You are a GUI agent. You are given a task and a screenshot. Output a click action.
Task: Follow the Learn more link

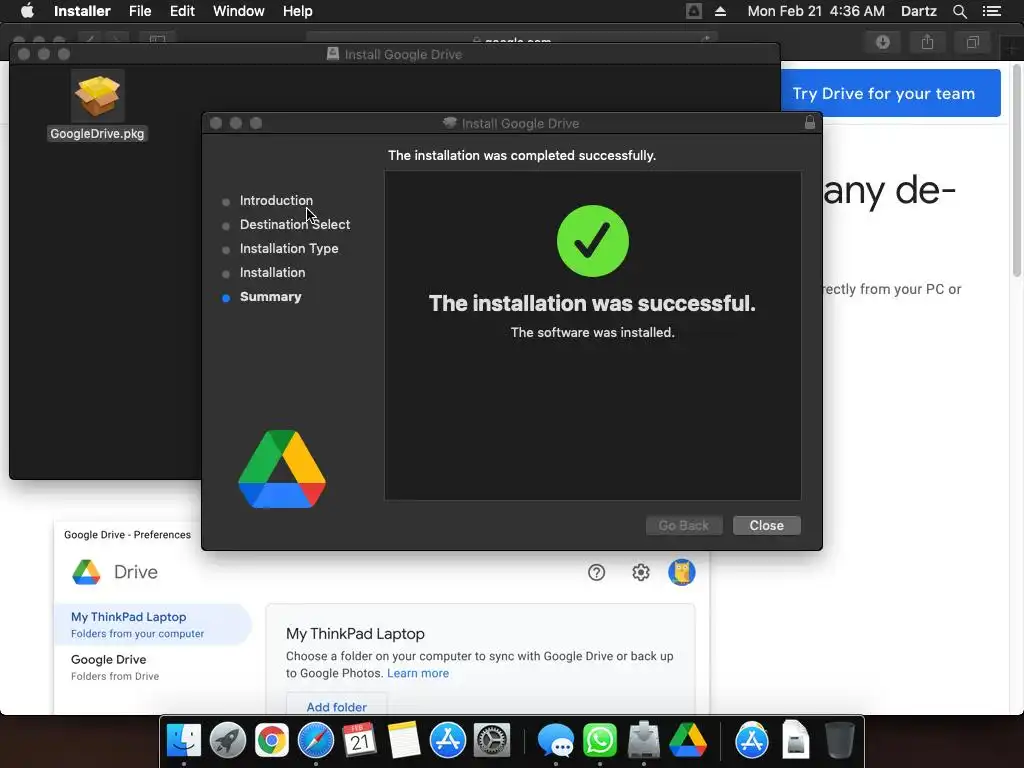click(x=418, y=673)
